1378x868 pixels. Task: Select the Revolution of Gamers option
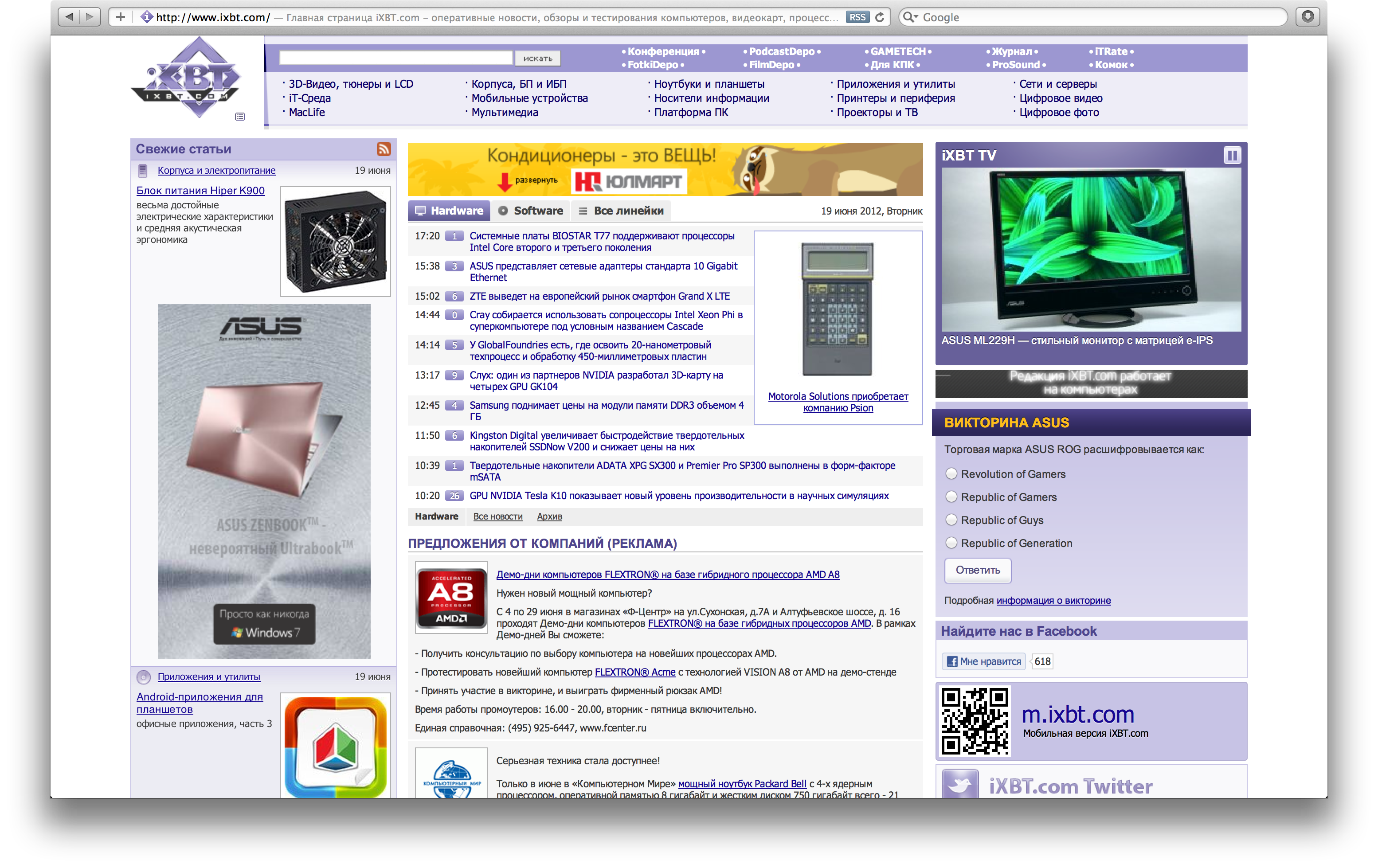click(951, 474)
